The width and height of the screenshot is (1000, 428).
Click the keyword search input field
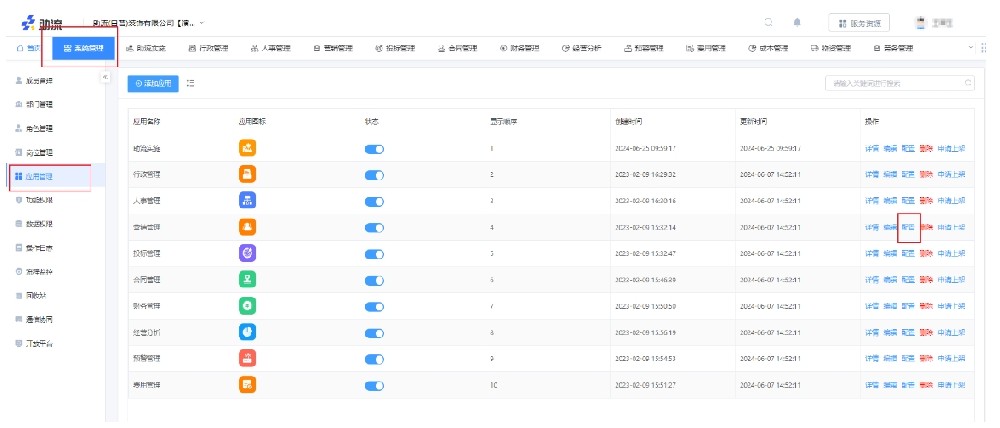point(895,83)
